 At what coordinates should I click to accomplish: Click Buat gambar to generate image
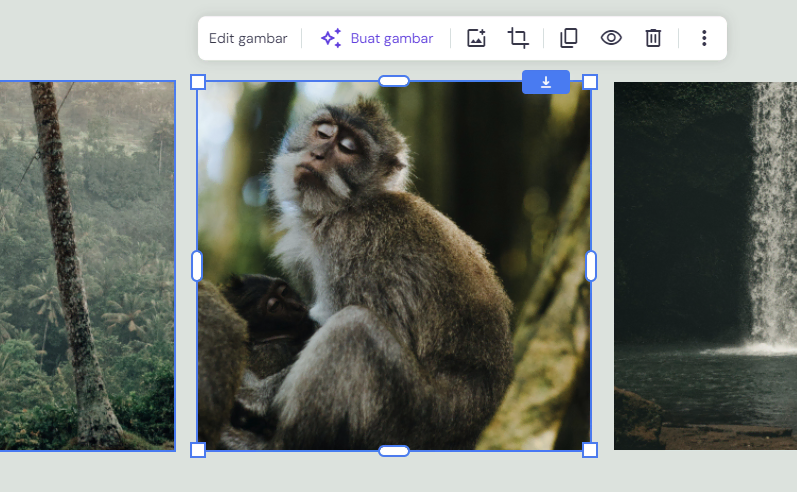tap(377, 38)
